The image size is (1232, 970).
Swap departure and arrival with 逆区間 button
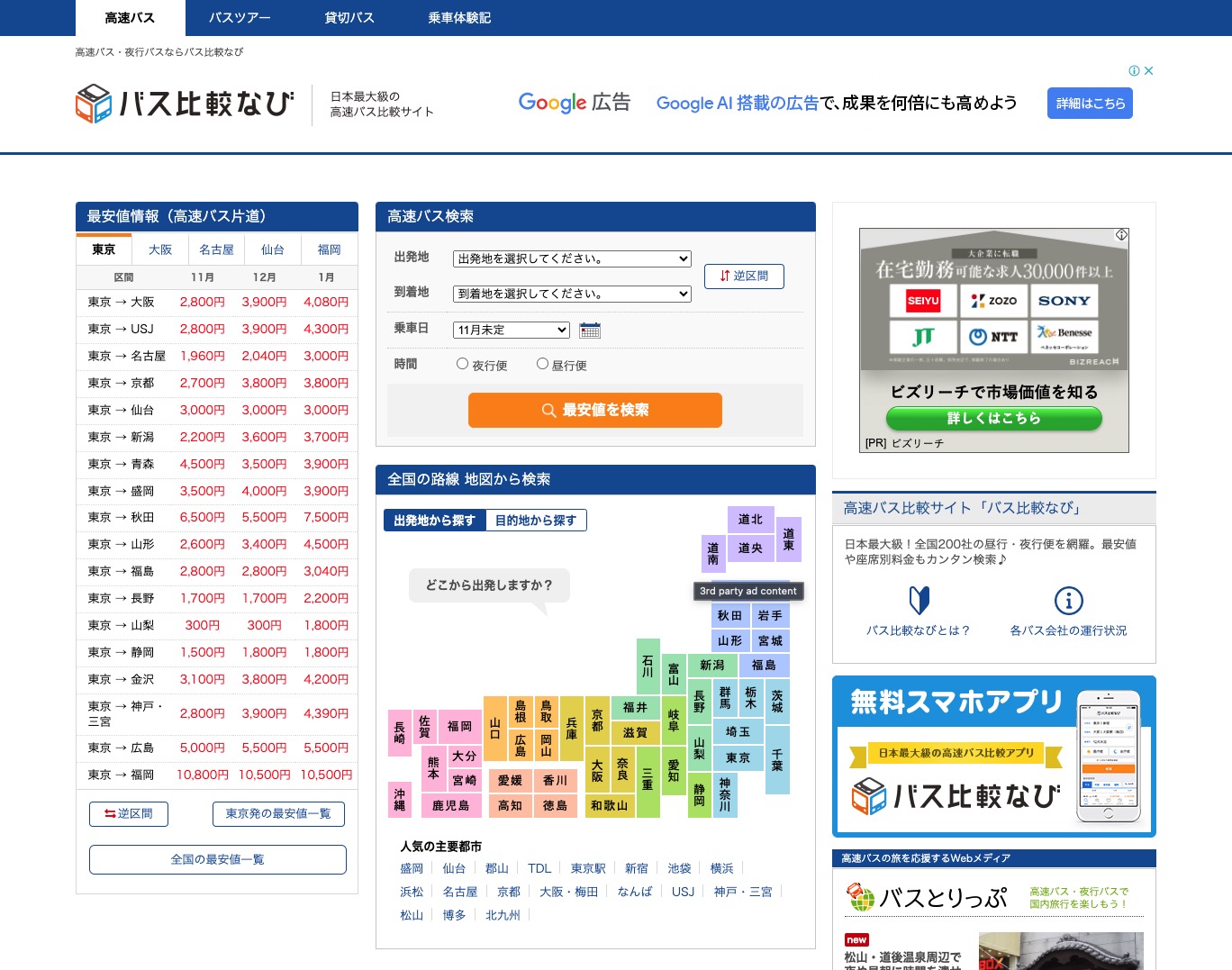click(x=744, y=276)
